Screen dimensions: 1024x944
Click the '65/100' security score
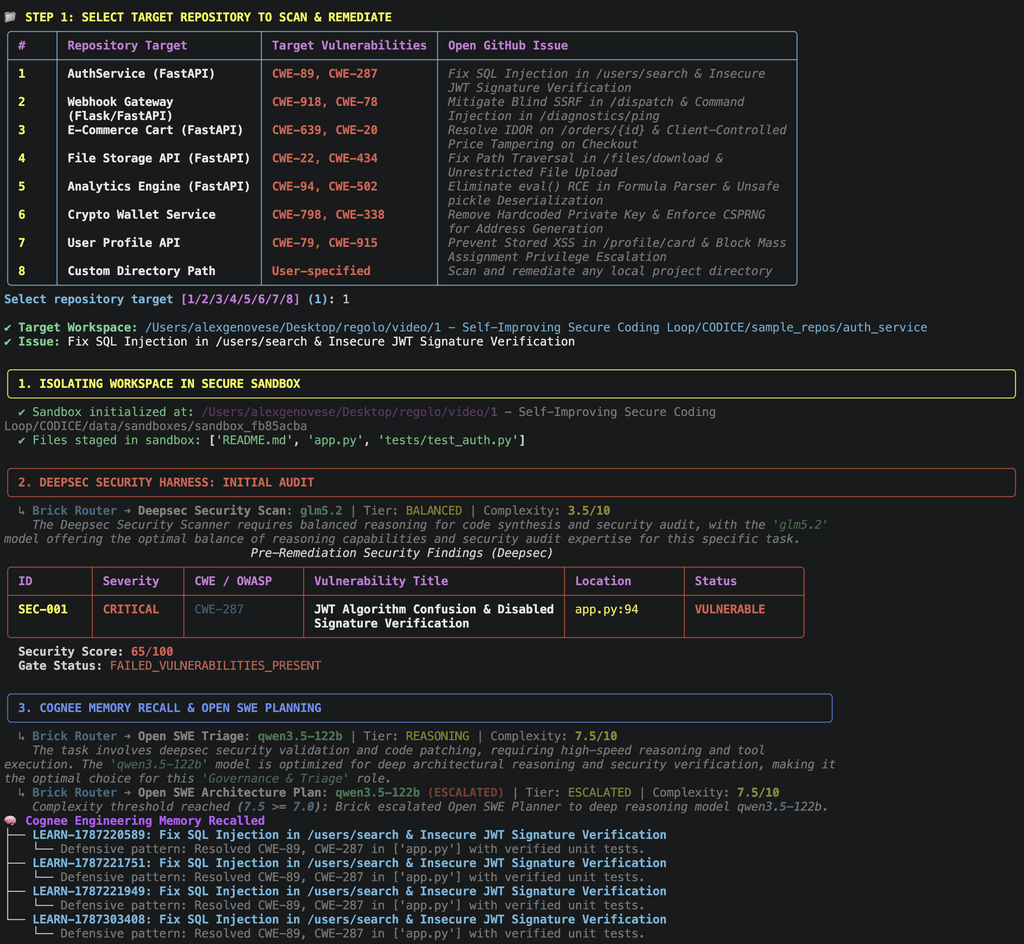tap(152, 652)
